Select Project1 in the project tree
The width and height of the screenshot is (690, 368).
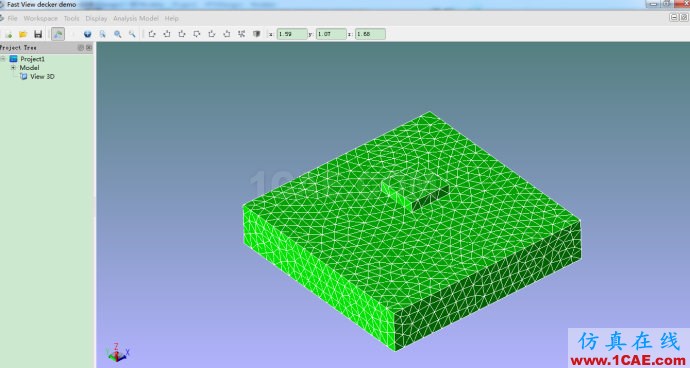point(33,59)
